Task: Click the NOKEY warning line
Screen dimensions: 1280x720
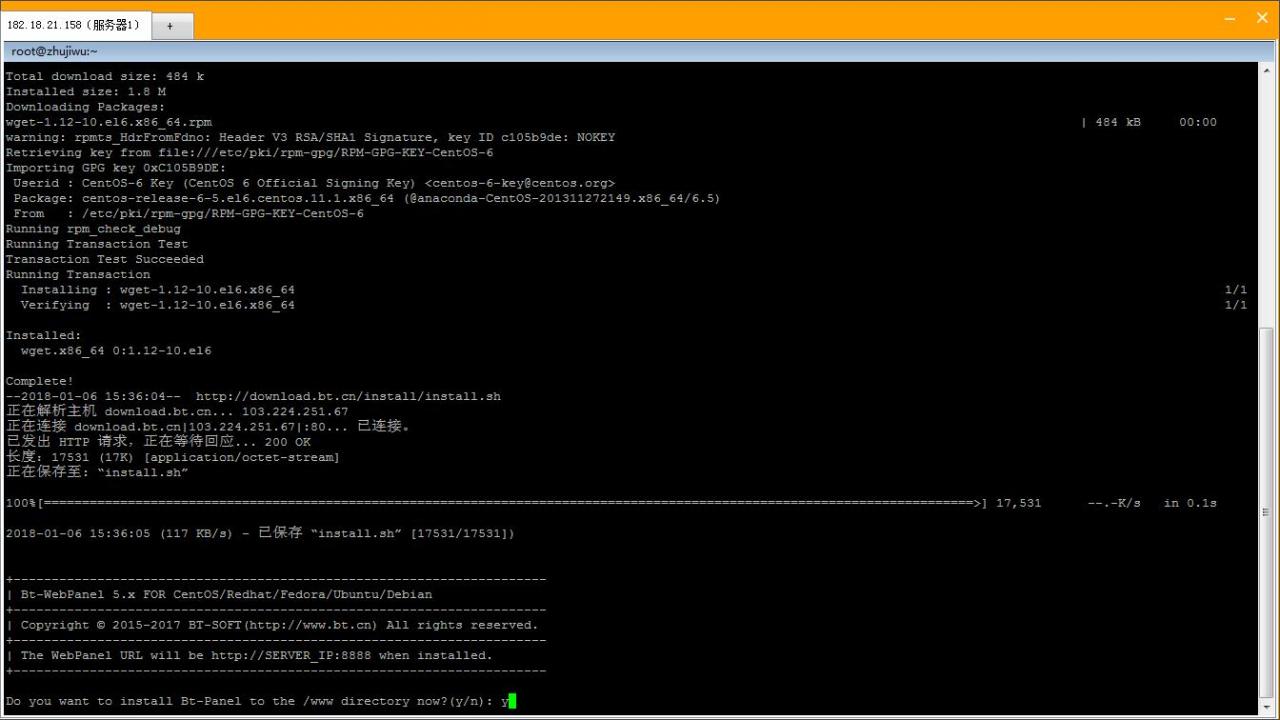Action: [x=310, y=137]
